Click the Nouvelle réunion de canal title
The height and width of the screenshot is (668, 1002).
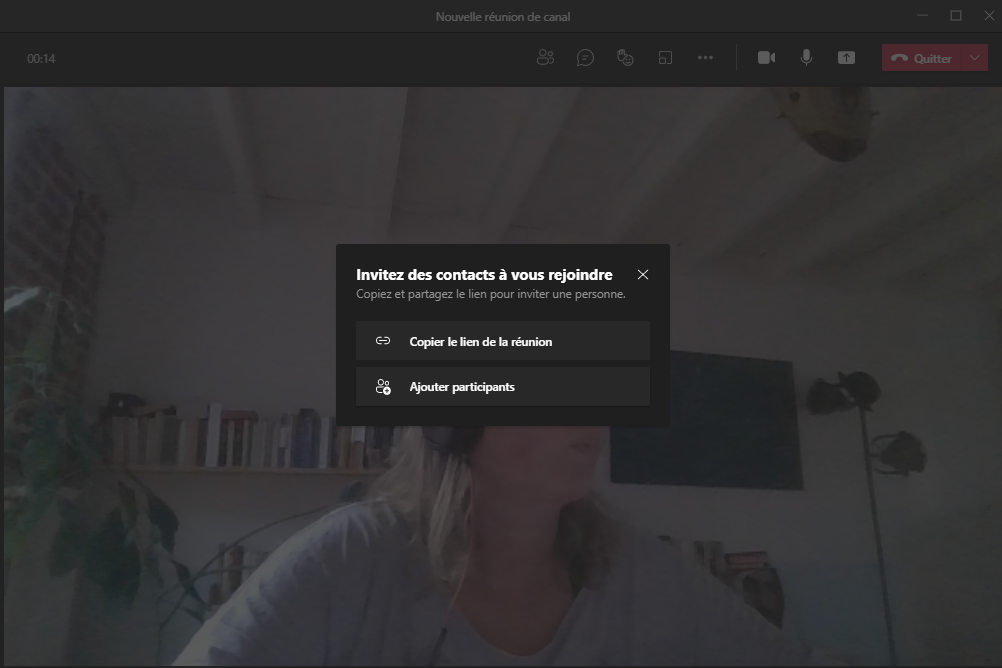pos(503,17)
